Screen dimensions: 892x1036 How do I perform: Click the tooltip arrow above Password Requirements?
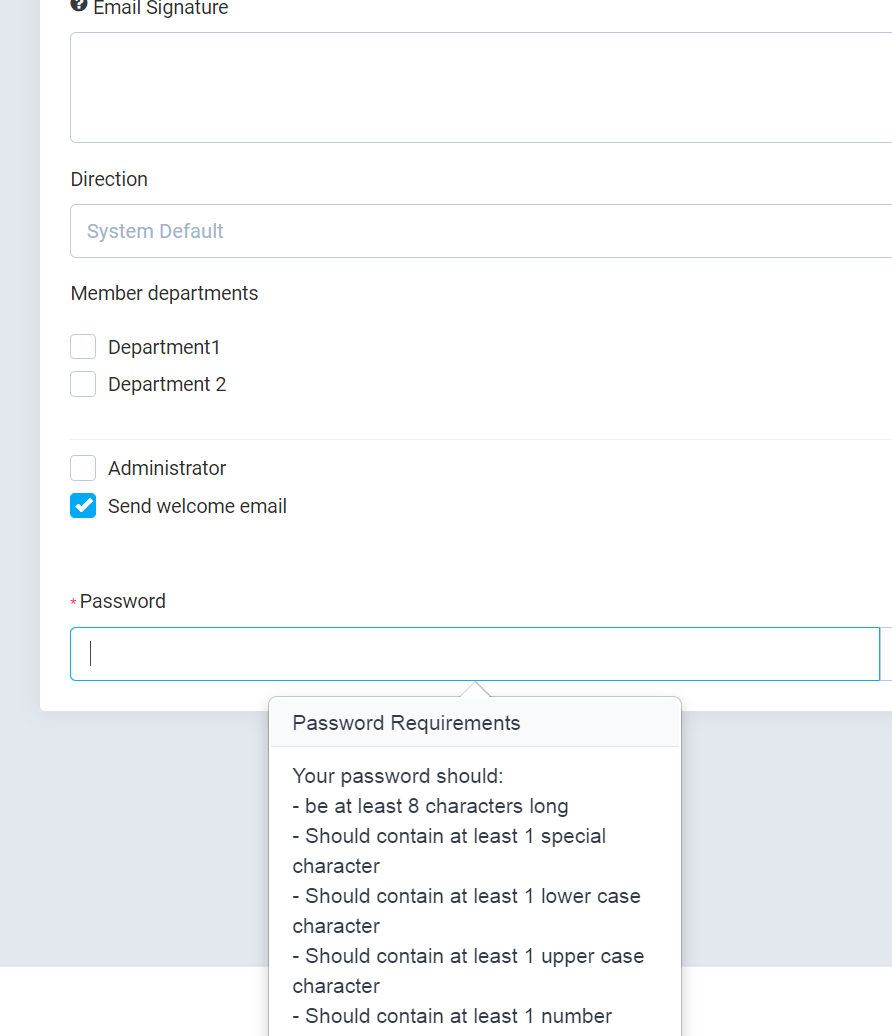pos(474,690)
